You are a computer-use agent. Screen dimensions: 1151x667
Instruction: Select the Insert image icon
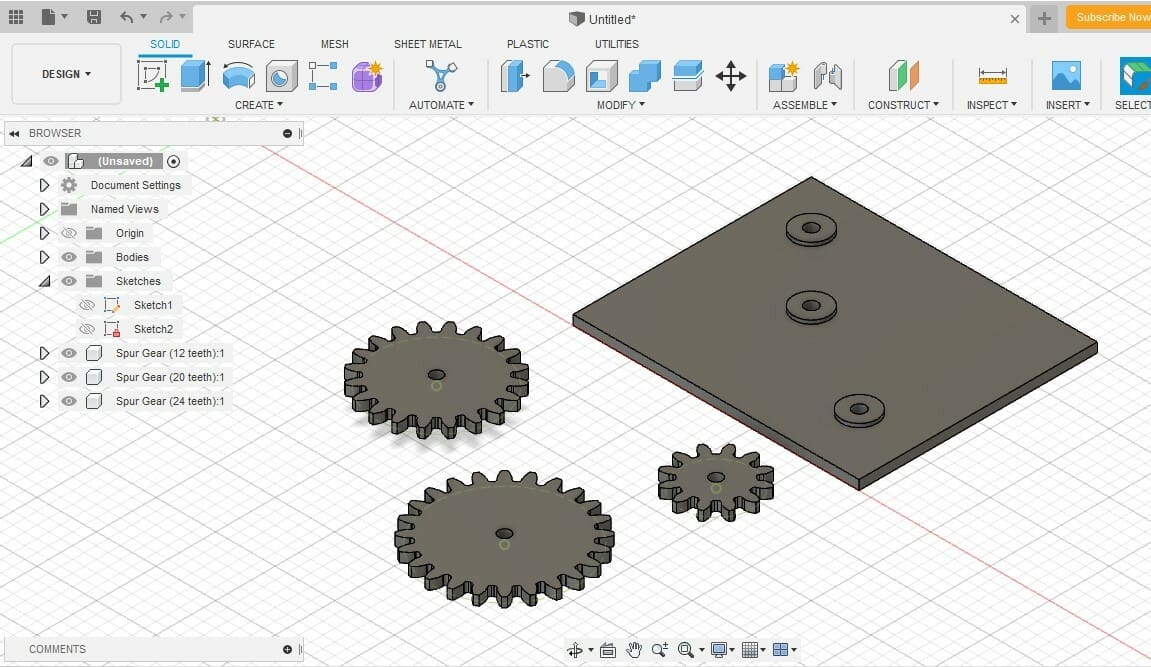[1067, 76]
